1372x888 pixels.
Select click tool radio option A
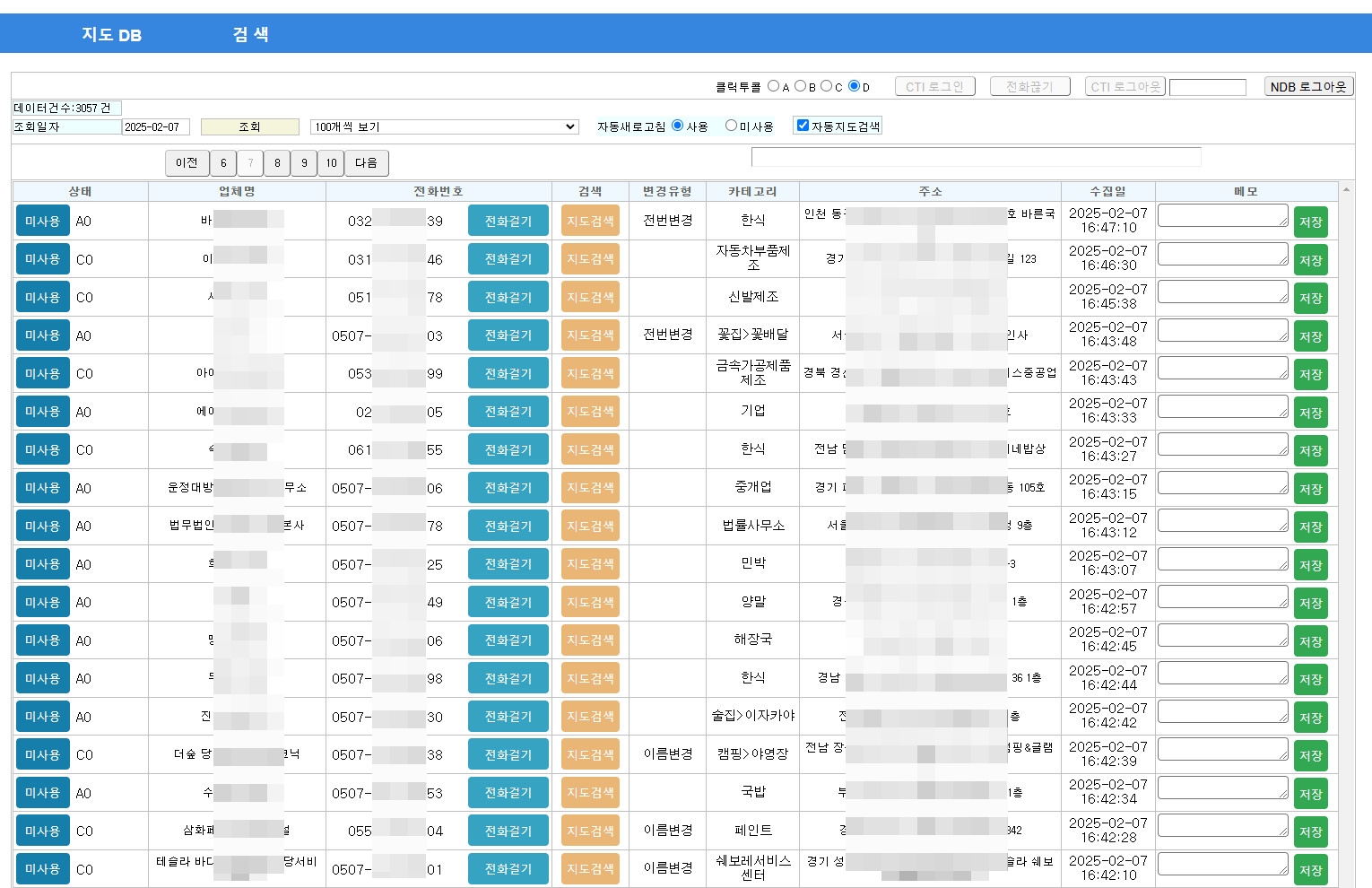point(773,86)
